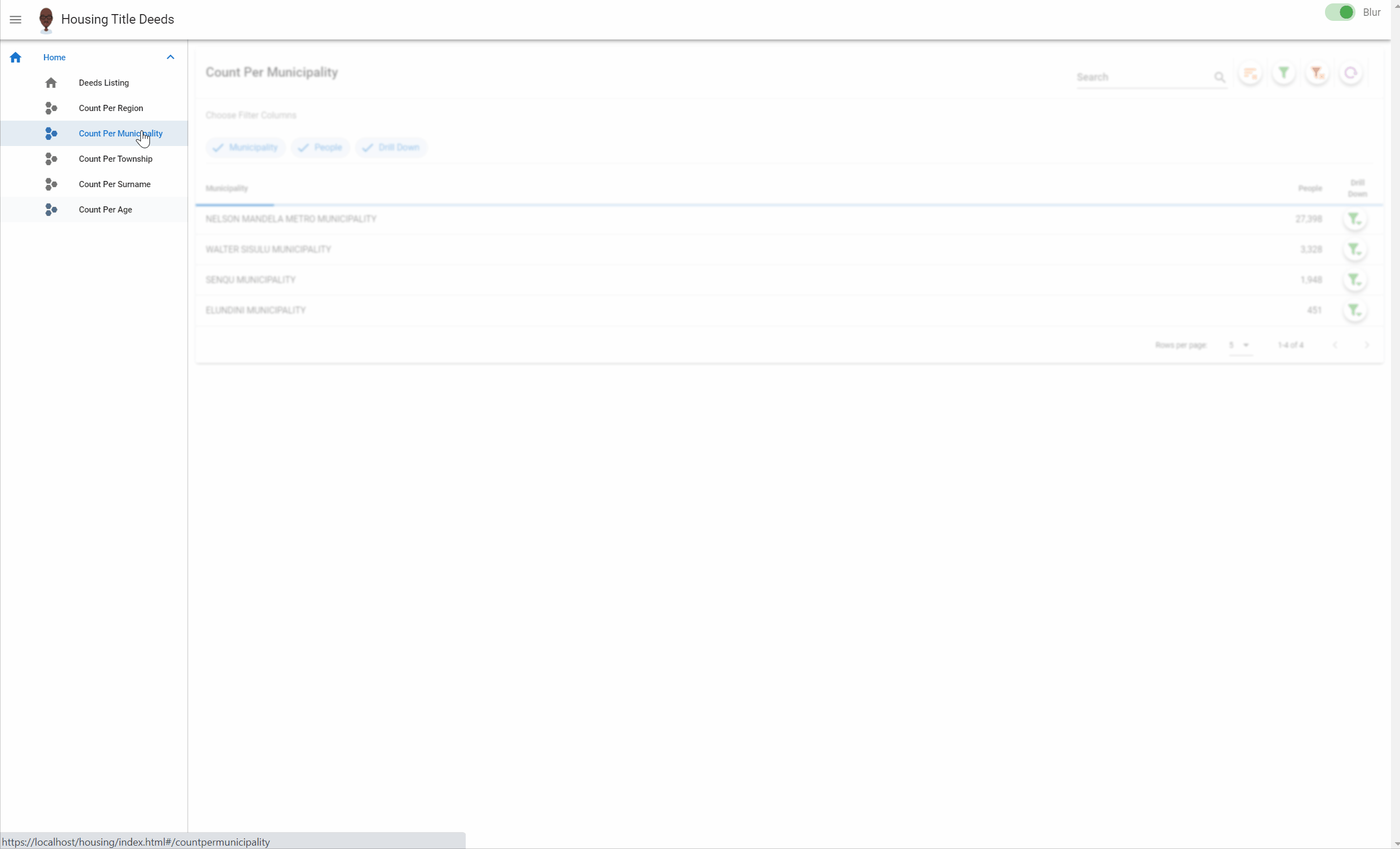Click inside the Search input field
1400x849 pixels.
point(1136,77)
